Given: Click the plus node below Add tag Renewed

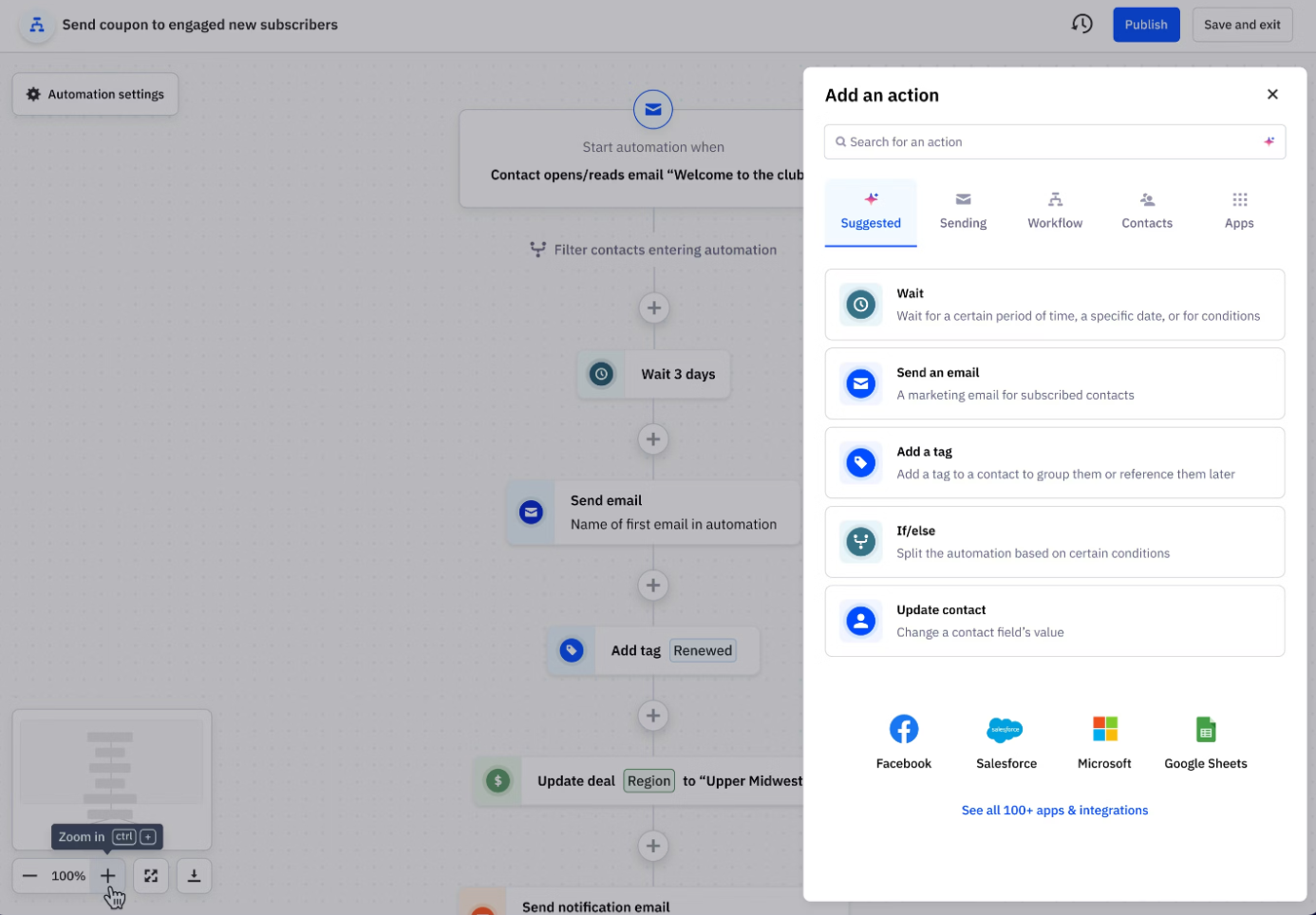Looking at the screenshot, I should coord(652,716).
